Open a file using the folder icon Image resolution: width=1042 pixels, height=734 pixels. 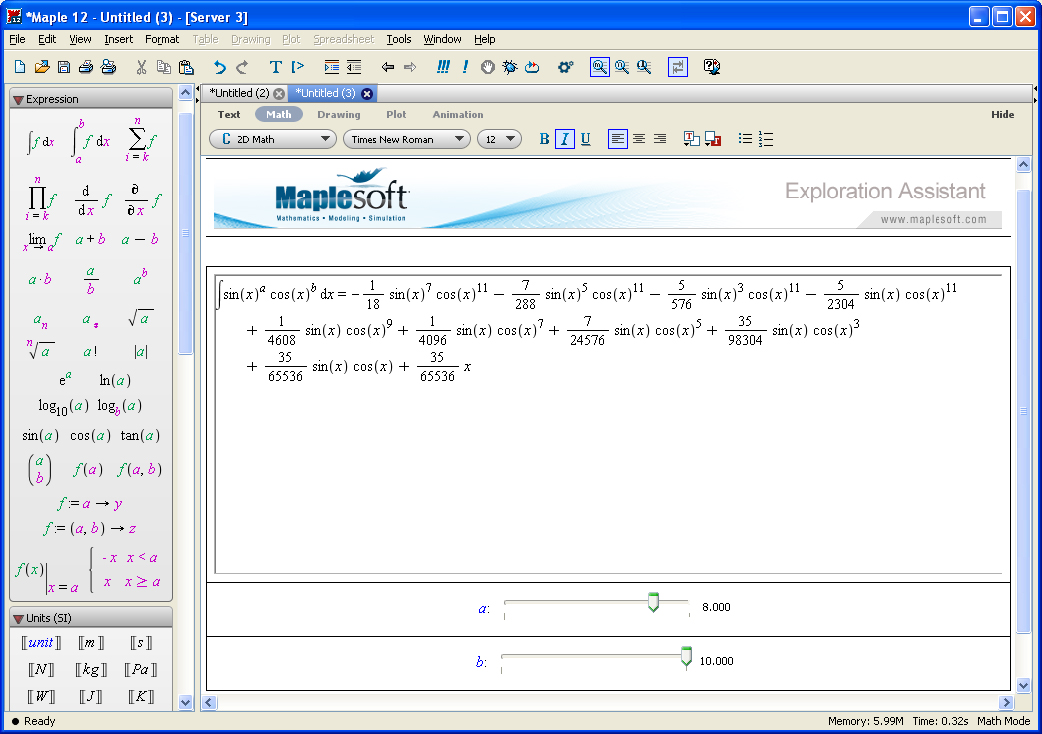(x=42, y=66)
